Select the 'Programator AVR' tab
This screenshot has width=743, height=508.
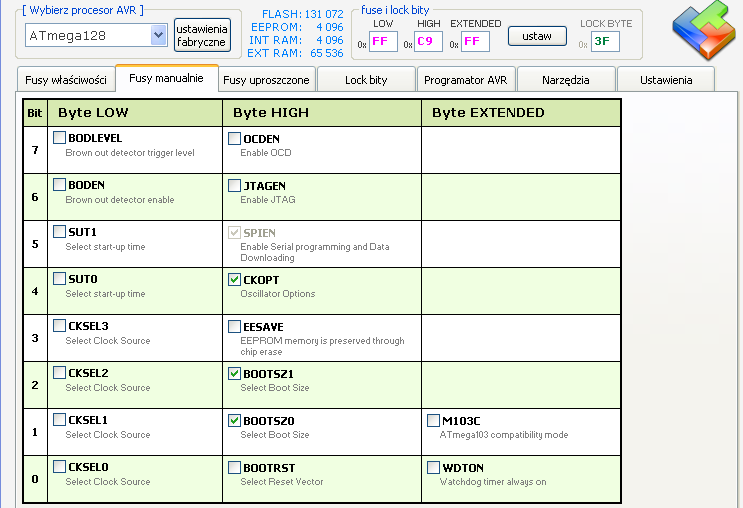pyautogui.click(x=466, y=79)
